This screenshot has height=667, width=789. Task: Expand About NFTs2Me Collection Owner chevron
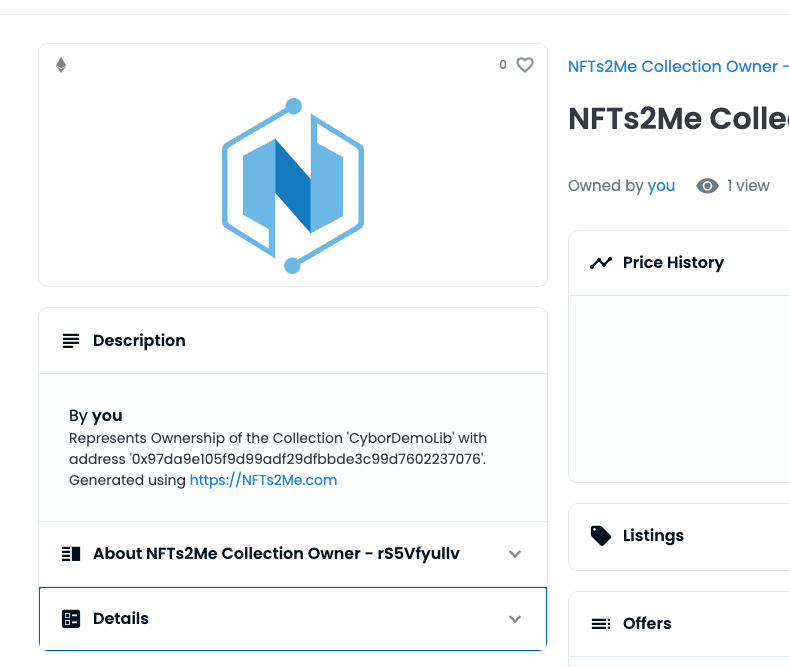[x=515, y=554]
